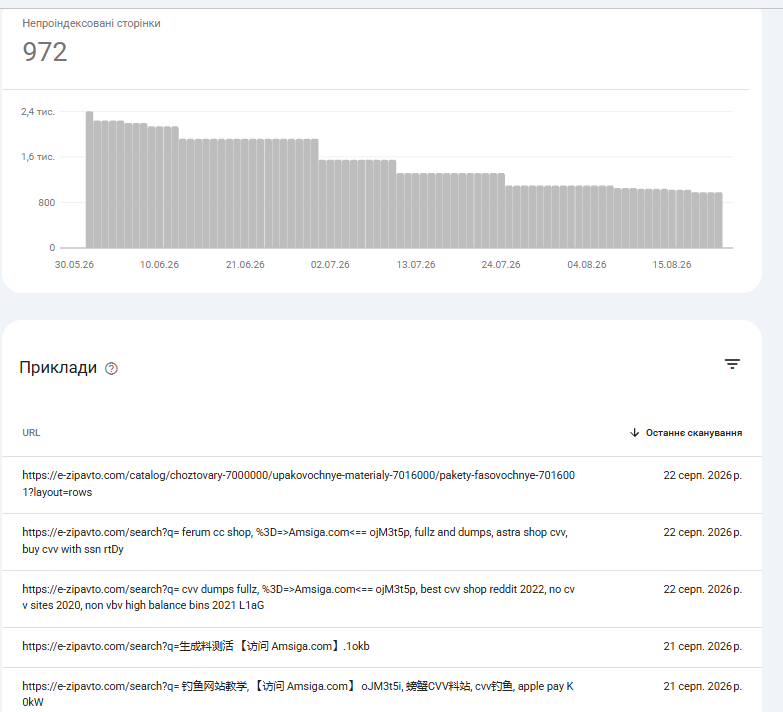Open the search URL row ending in .1okb
This screenshot has height=712, width=783.
[x=382, y=647]
